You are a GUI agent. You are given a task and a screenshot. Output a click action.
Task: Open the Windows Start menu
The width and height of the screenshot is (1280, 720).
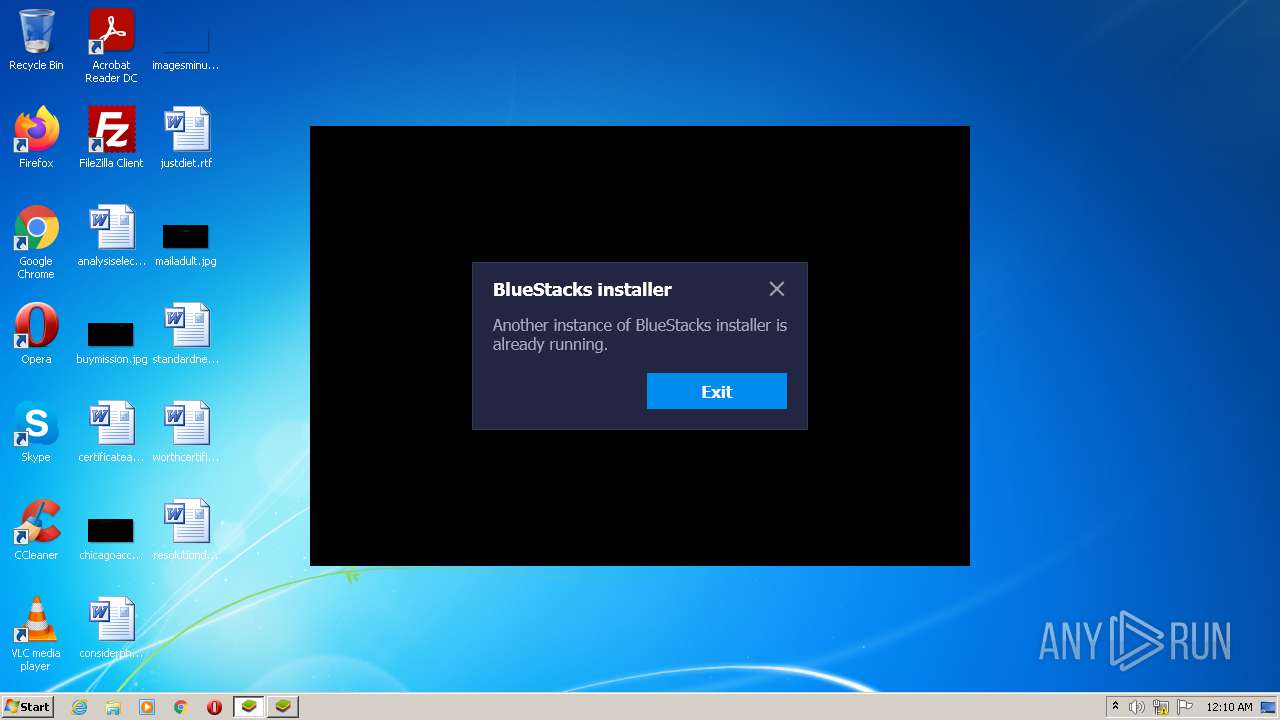click(x=28, y=707)
